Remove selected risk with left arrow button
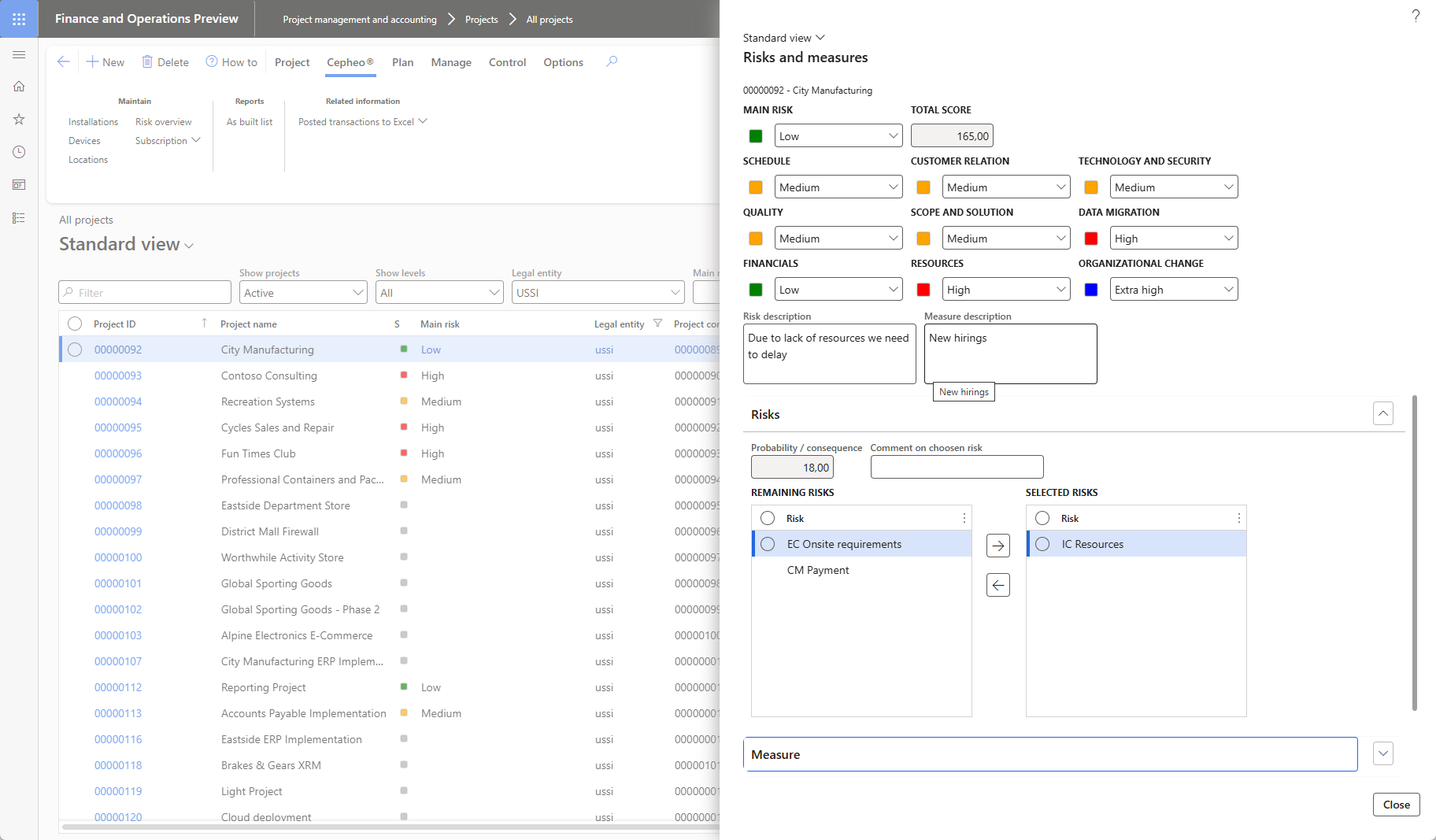Screen dimensions: 1436x840 pos(998,585)
